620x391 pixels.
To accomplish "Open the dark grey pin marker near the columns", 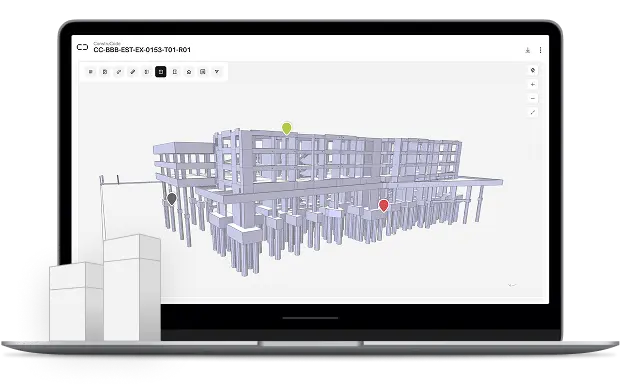I will (x=172, y=199).
